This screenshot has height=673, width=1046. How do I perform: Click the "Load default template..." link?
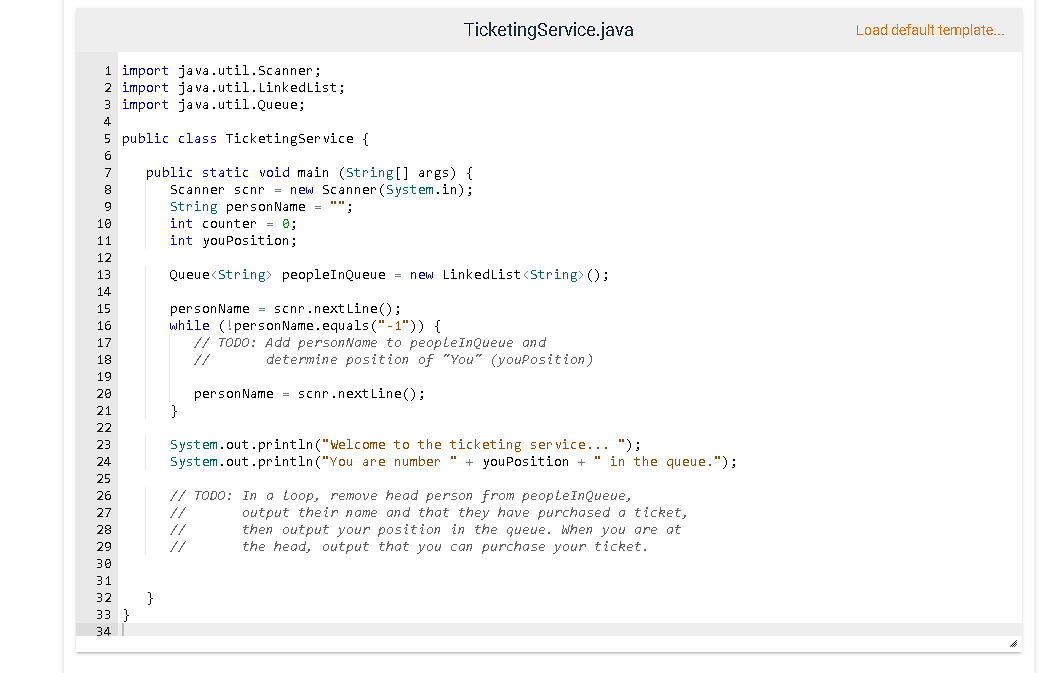[929, 30]
